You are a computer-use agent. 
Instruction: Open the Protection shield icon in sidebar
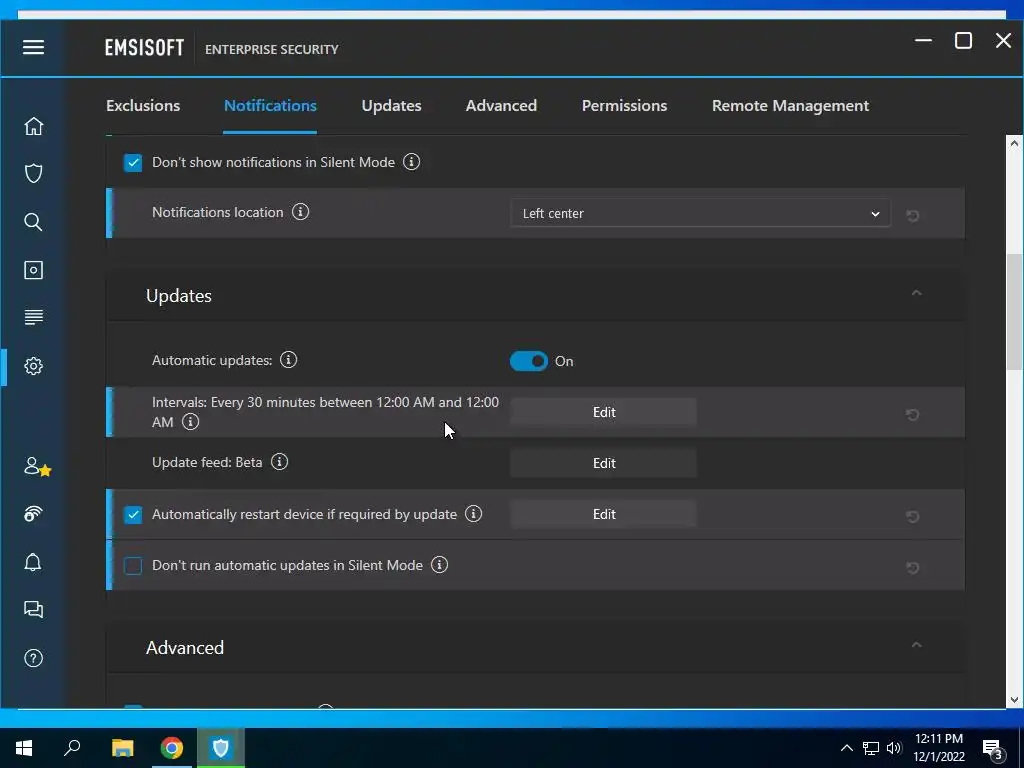coord(33,174)
